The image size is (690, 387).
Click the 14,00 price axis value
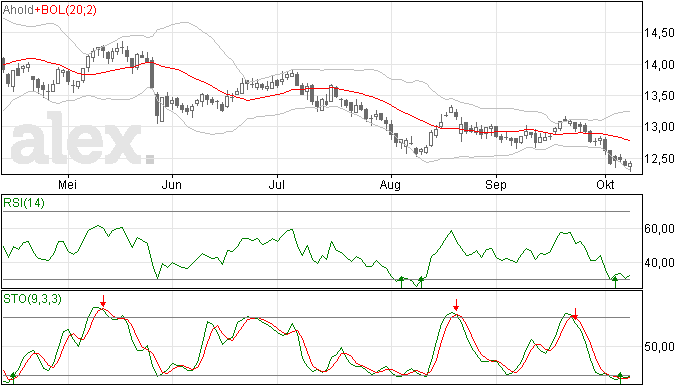pyautogui.click(x=659, y=65)
